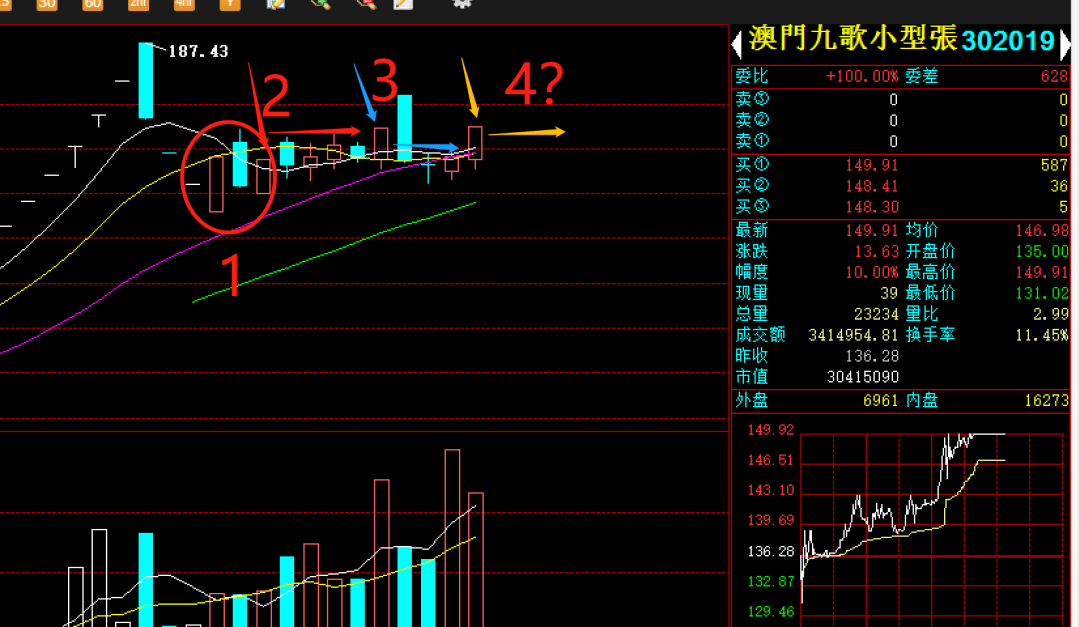Click the 最新 latest price 149.91

(871, 231)
